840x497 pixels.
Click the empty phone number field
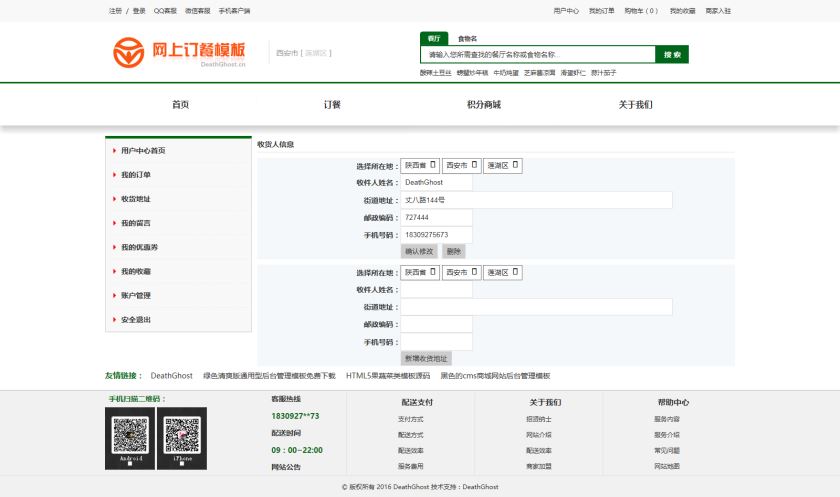tap(436, 342)
